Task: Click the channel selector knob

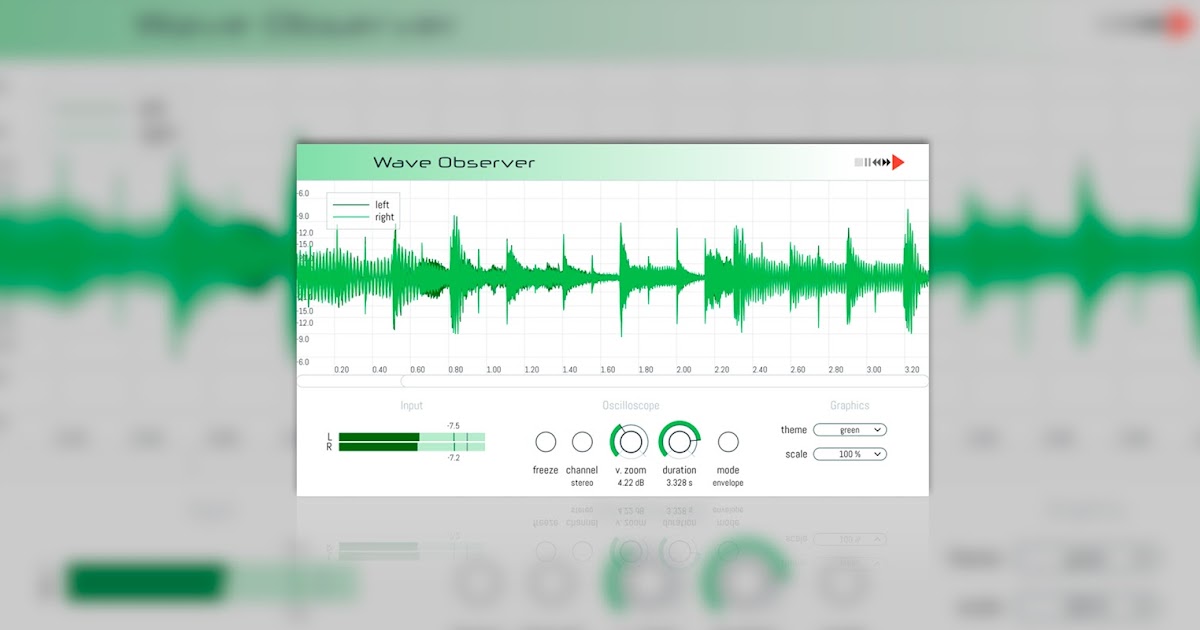Action: pyautogui.click(x=581, y=440)
